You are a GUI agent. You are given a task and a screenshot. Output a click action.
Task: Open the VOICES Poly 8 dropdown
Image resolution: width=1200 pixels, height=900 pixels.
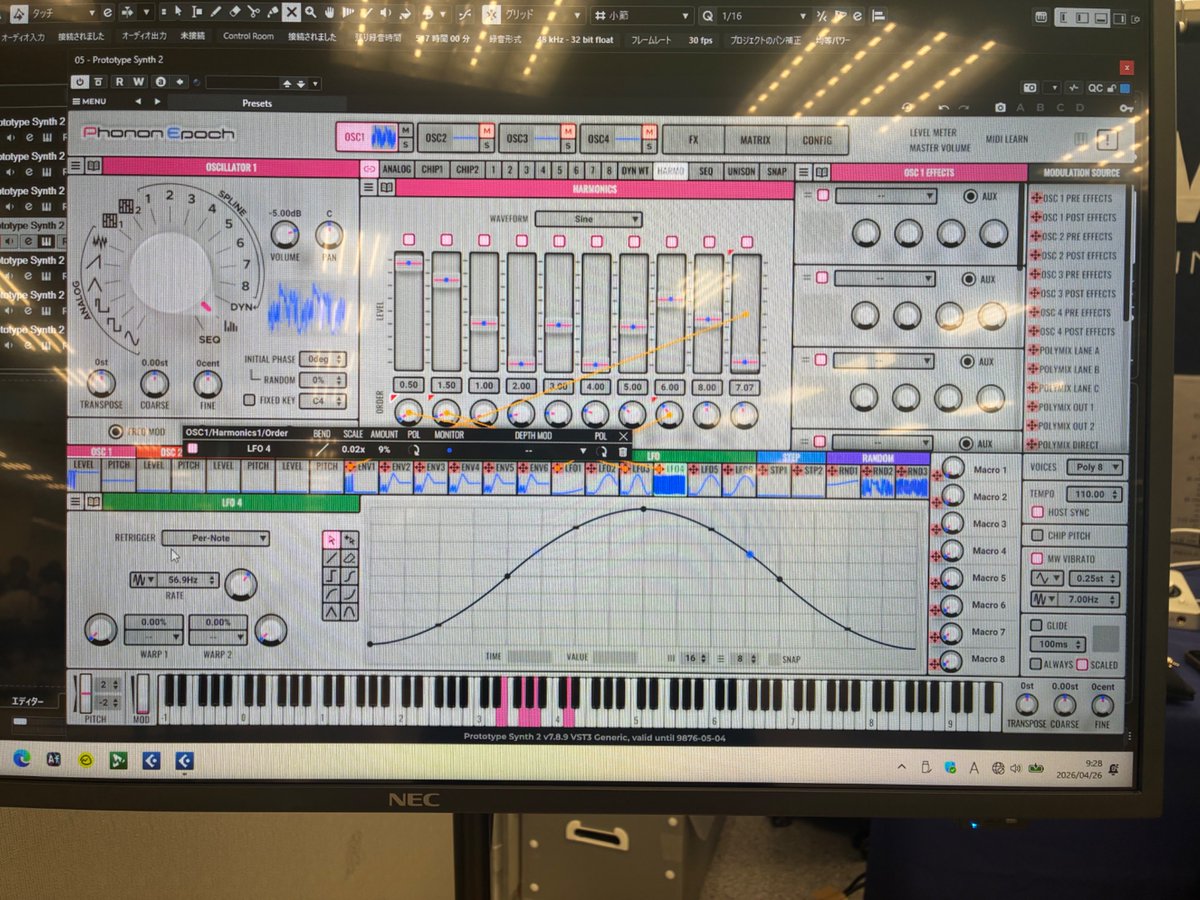point(1095,467)
